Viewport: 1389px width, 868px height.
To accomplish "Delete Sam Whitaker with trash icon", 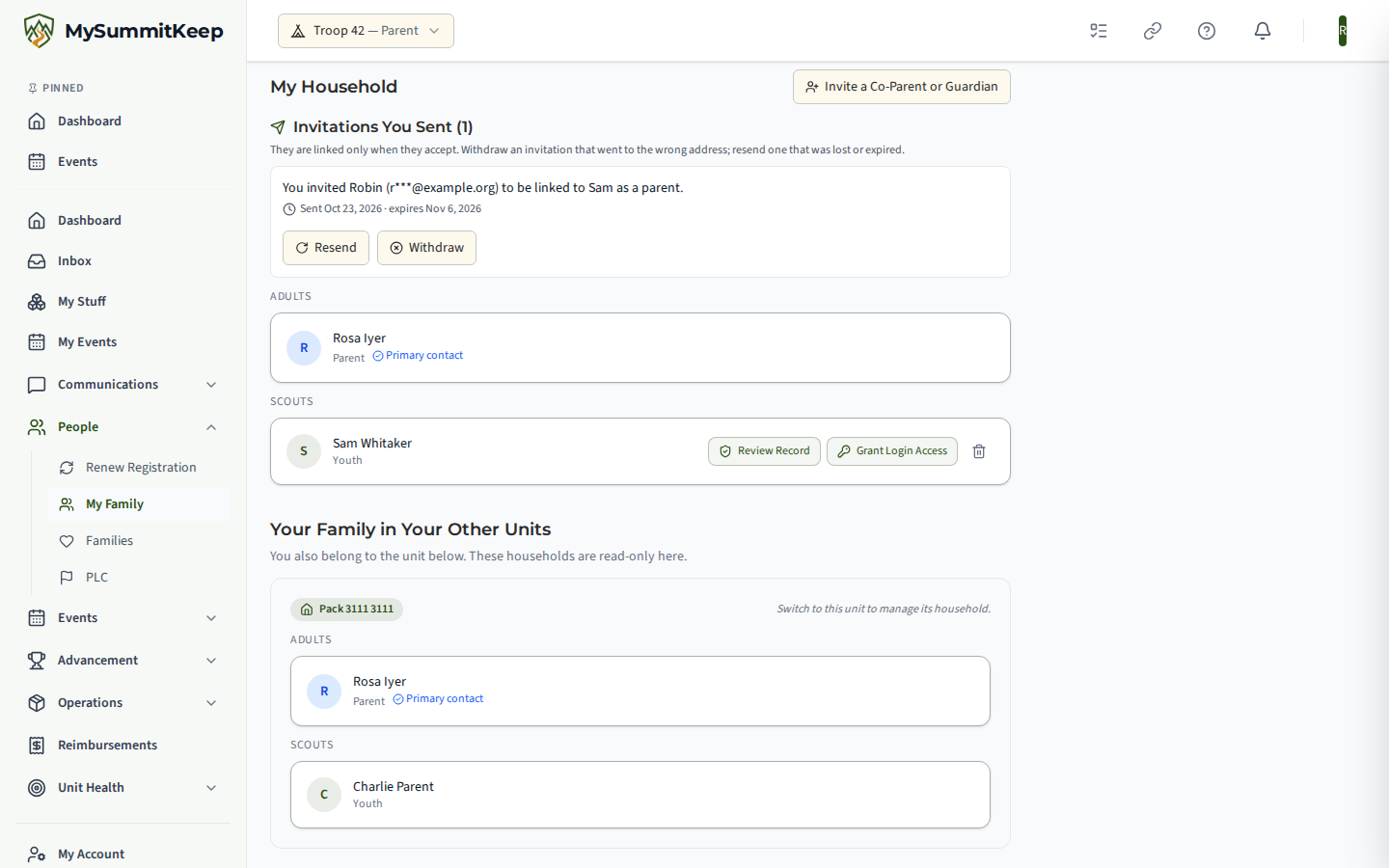I will [979, 451].
